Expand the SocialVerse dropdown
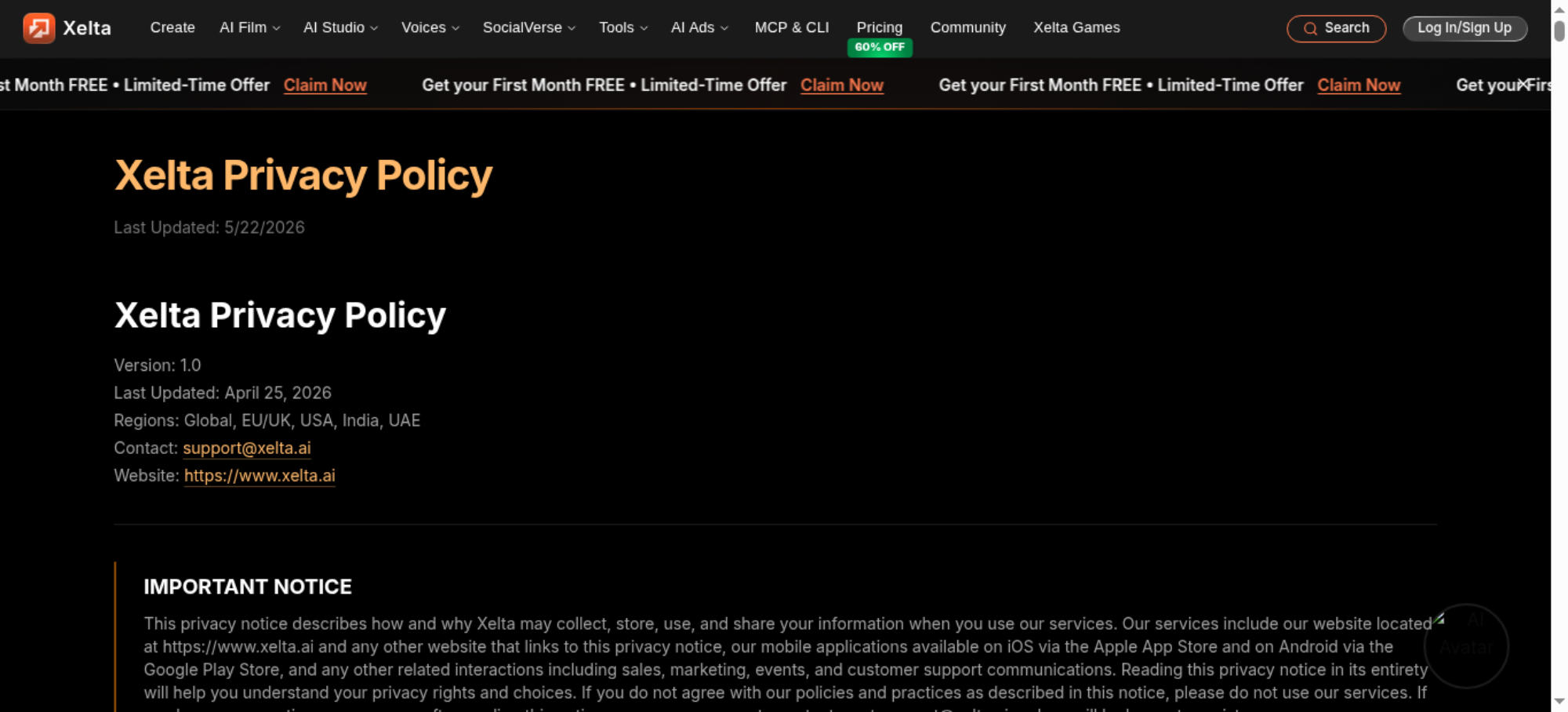 click(529, 27)
